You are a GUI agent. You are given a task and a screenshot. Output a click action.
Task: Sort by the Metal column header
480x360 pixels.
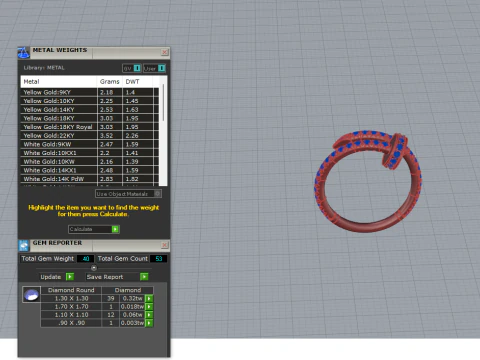pos(59,81)
